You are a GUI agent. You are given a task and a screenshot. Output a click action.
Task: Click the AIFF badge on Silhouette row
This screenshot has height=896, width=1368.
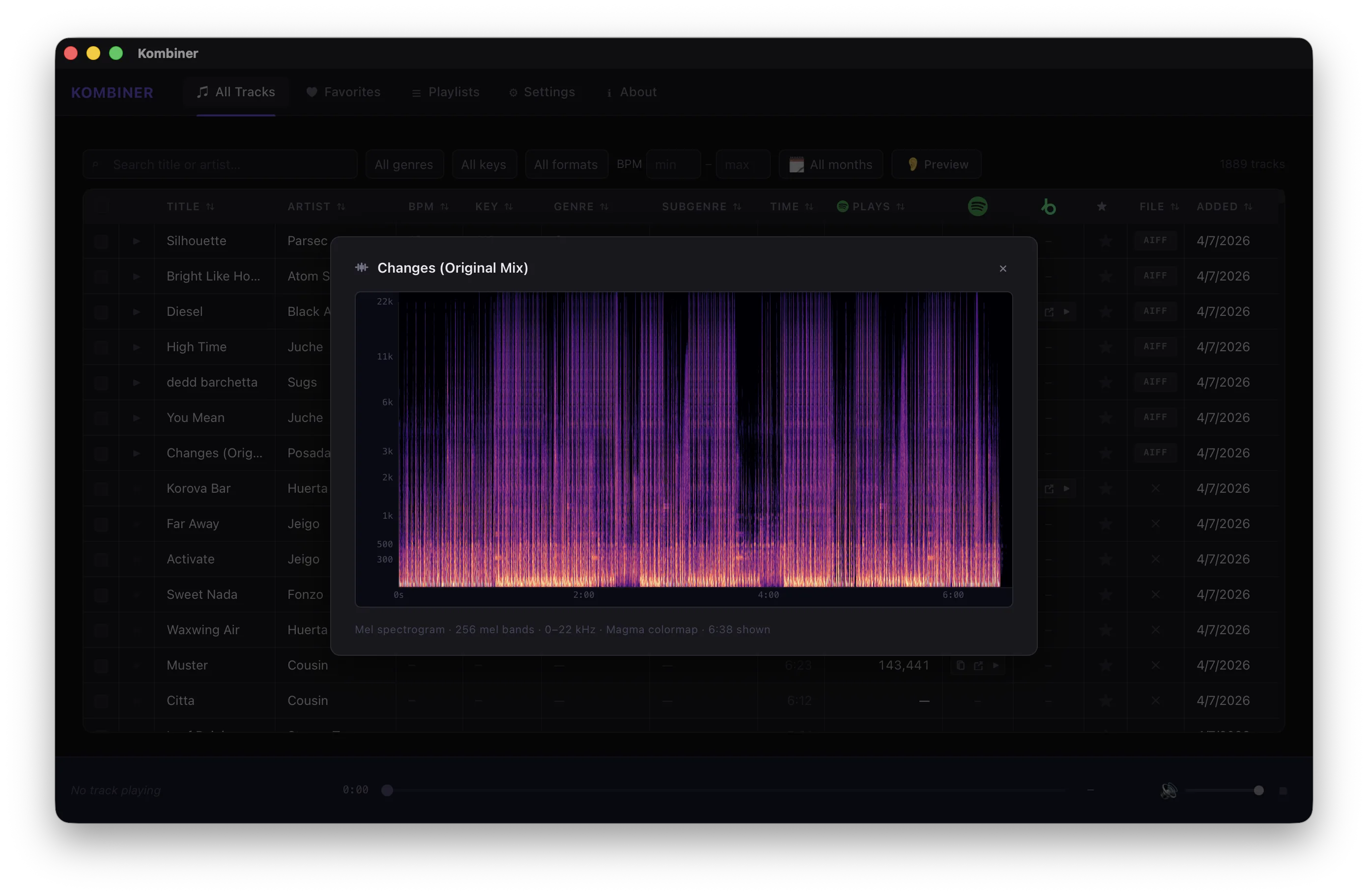(x=1155, y=240)
